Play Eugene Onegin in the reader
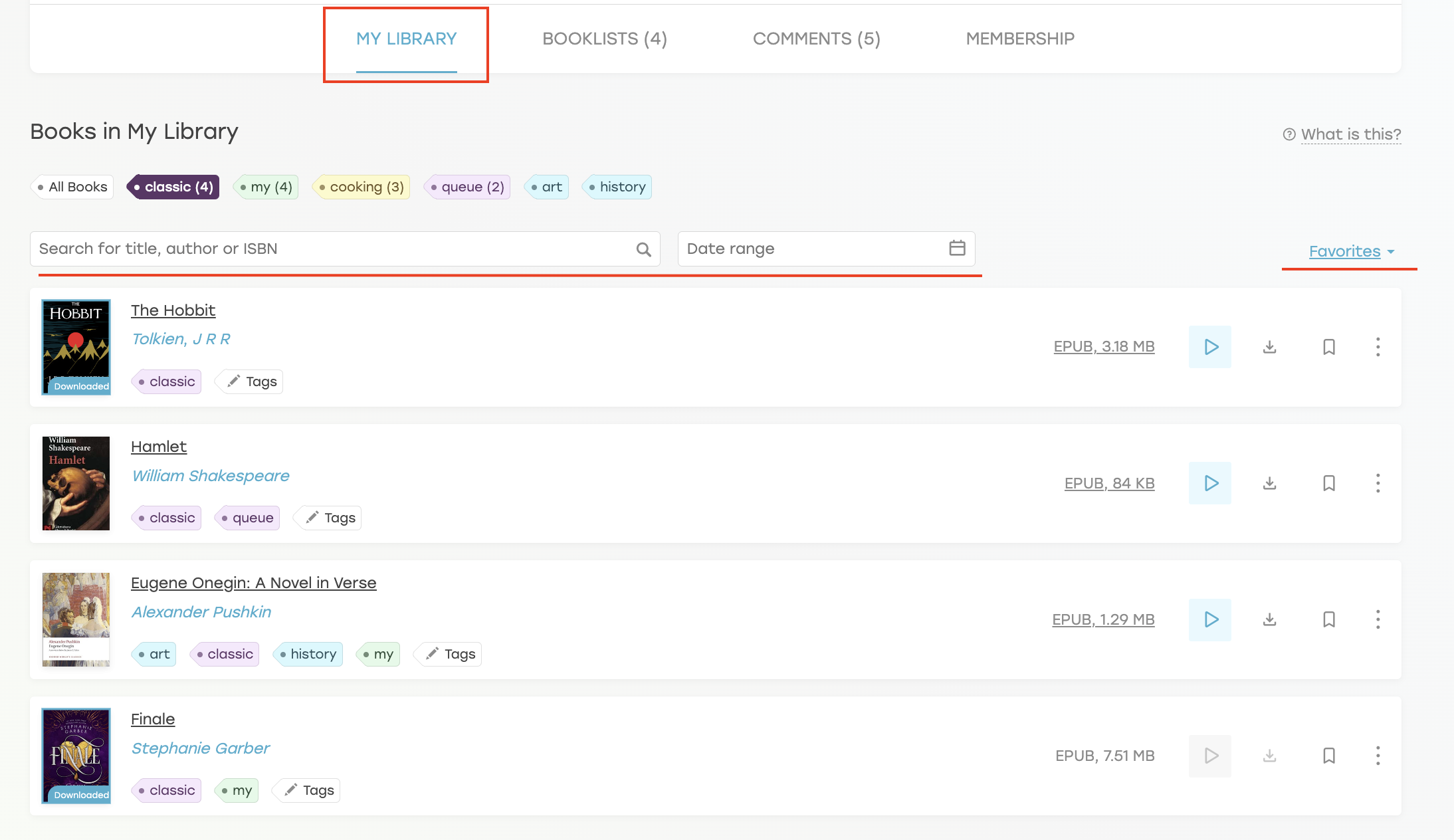1454x840 pixels. (1209, 619)
